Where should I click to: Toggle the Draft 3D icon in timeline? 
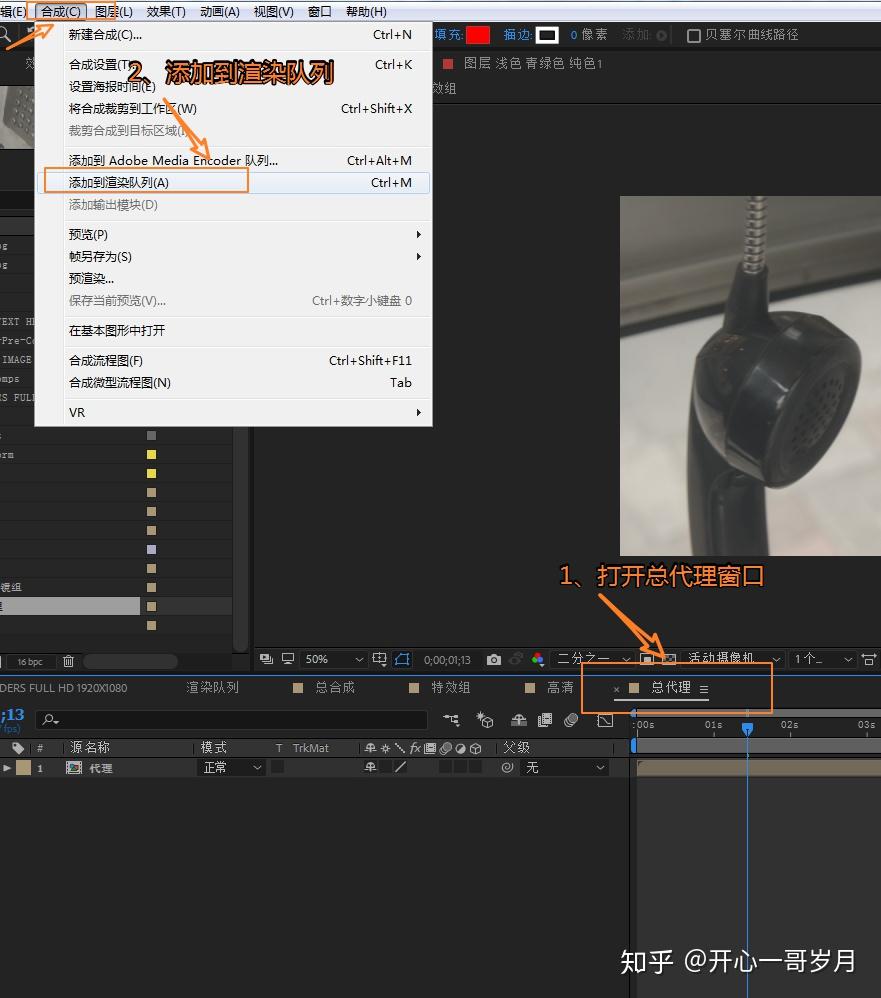485,720
